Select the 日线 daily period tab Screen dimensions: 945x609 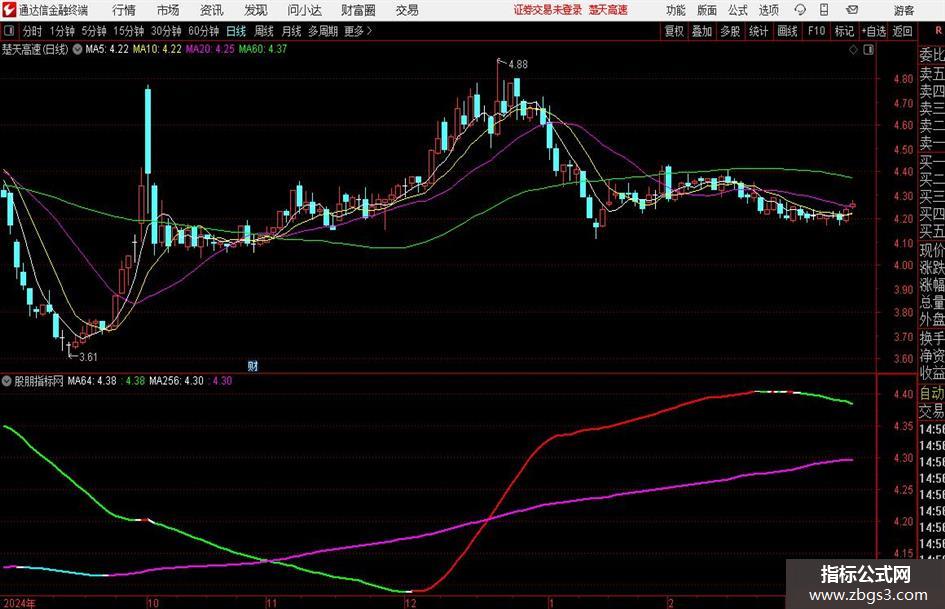pos(236,31)
